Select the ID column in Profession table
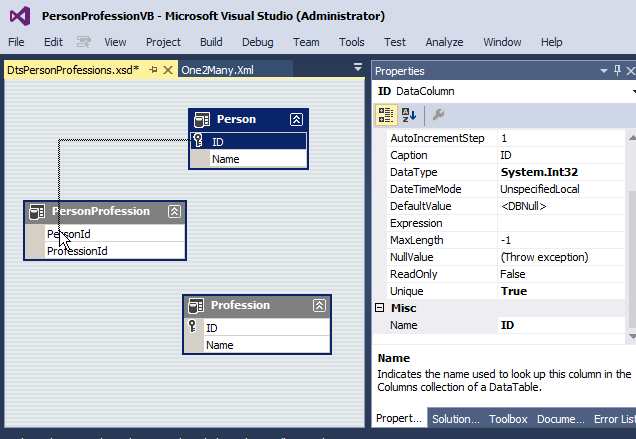Viewport: 636px width, 439px height. tap(257, 327)
